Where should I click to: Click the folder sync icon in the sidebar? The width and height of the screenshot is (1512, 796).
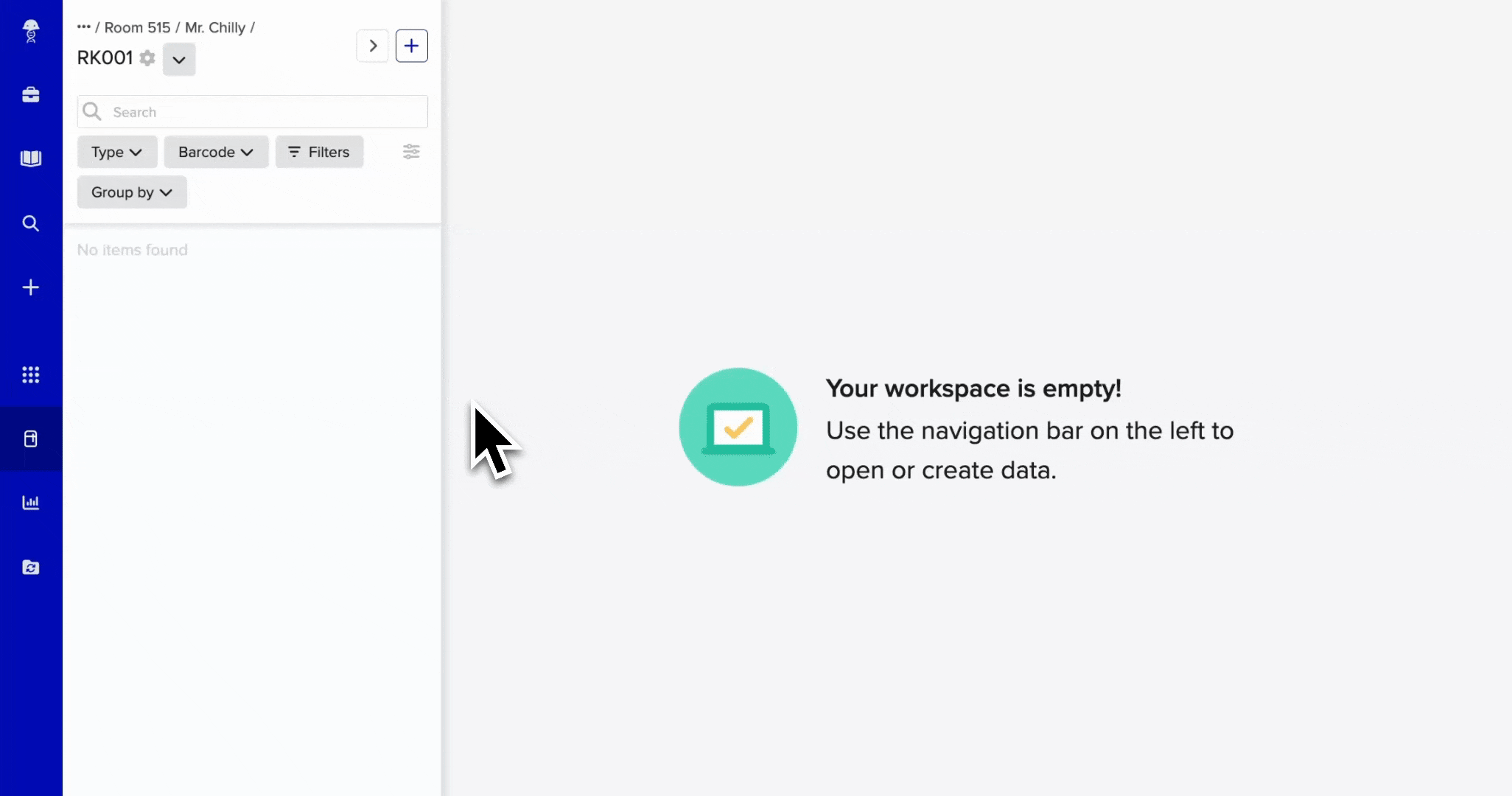pyautogui.click(x=31, y=567)
